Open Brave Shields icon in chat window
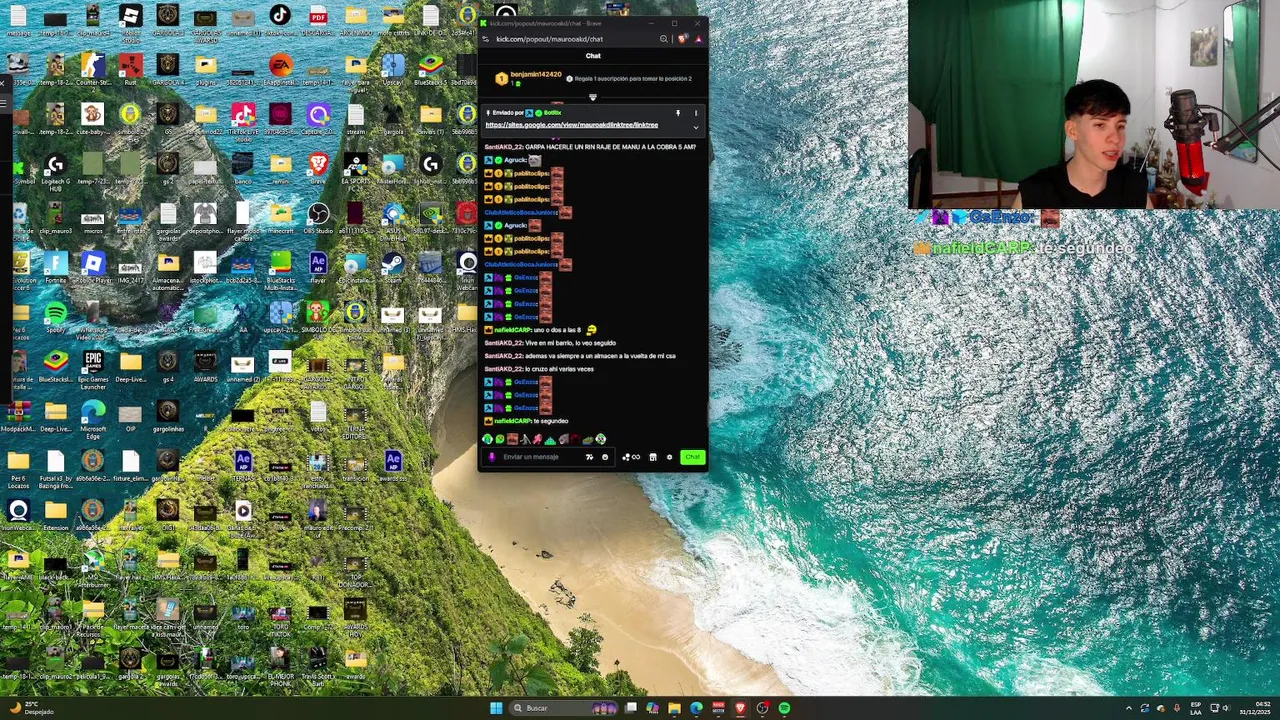 (683, 39)
